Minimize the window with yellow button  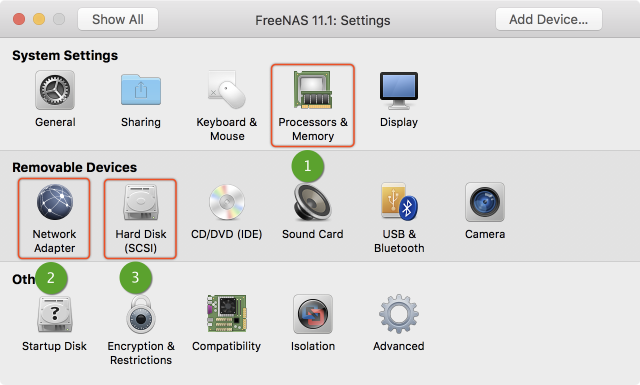pos(39,19)
